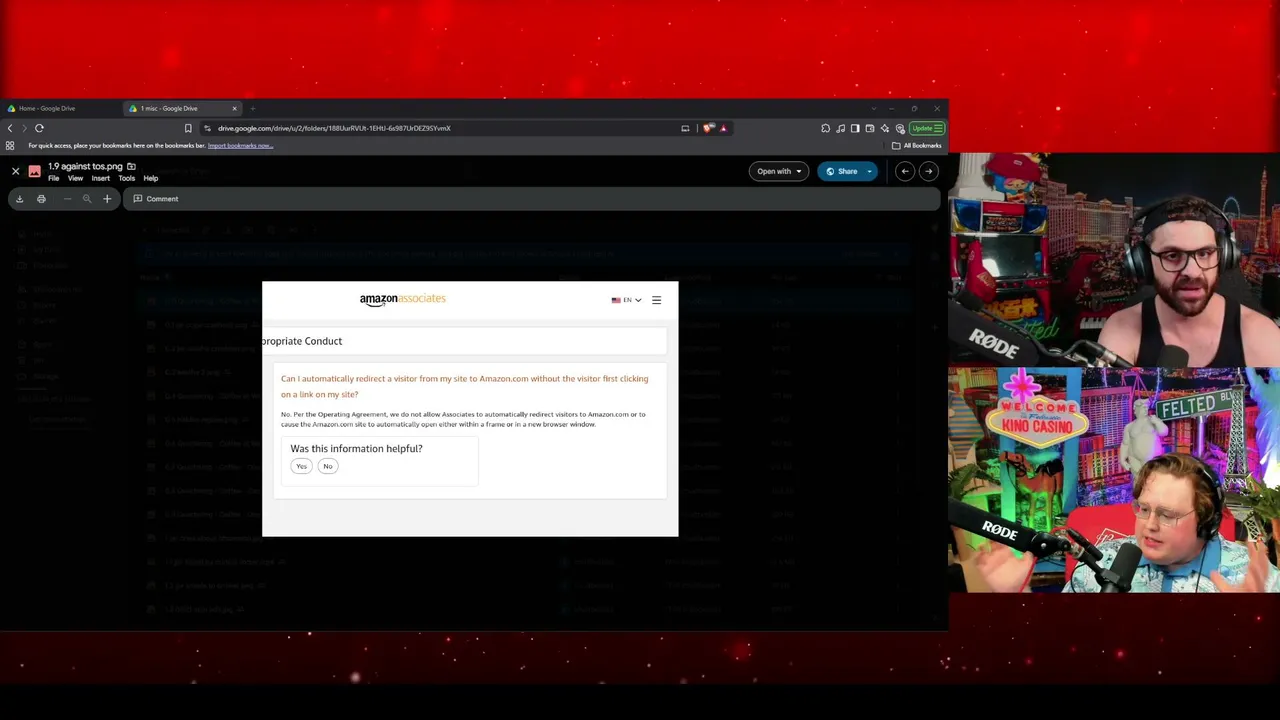View site information icon in address bar
The width and height of the screenshot is (1280, 720).
click(207, 128)
